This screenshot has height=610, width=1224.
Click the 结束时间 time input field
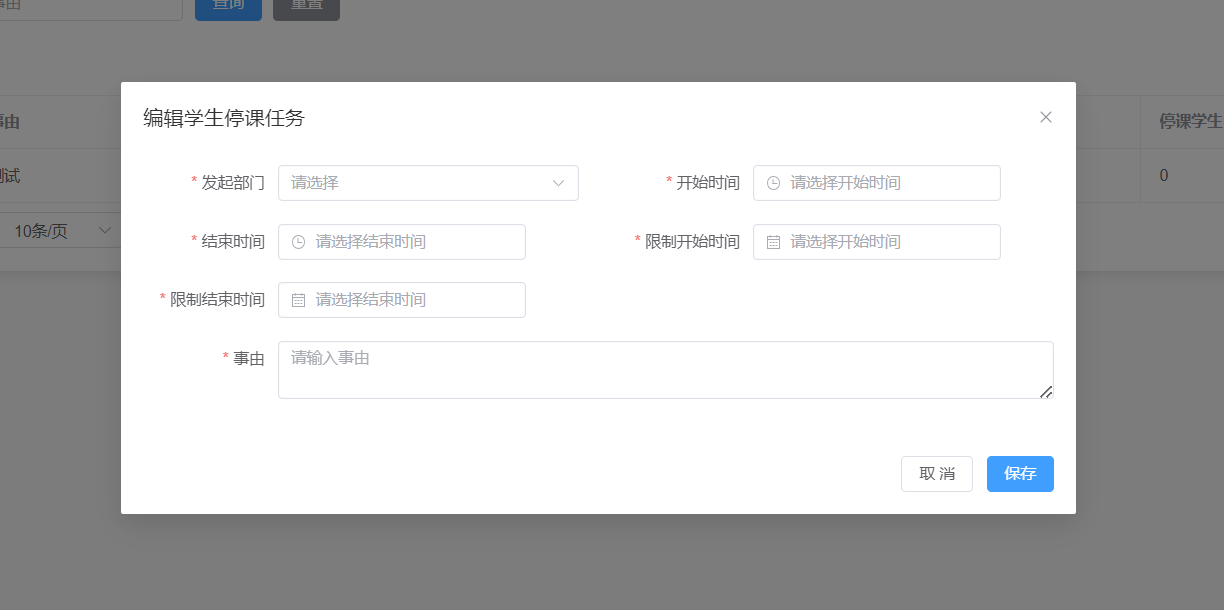click(402, 242)
